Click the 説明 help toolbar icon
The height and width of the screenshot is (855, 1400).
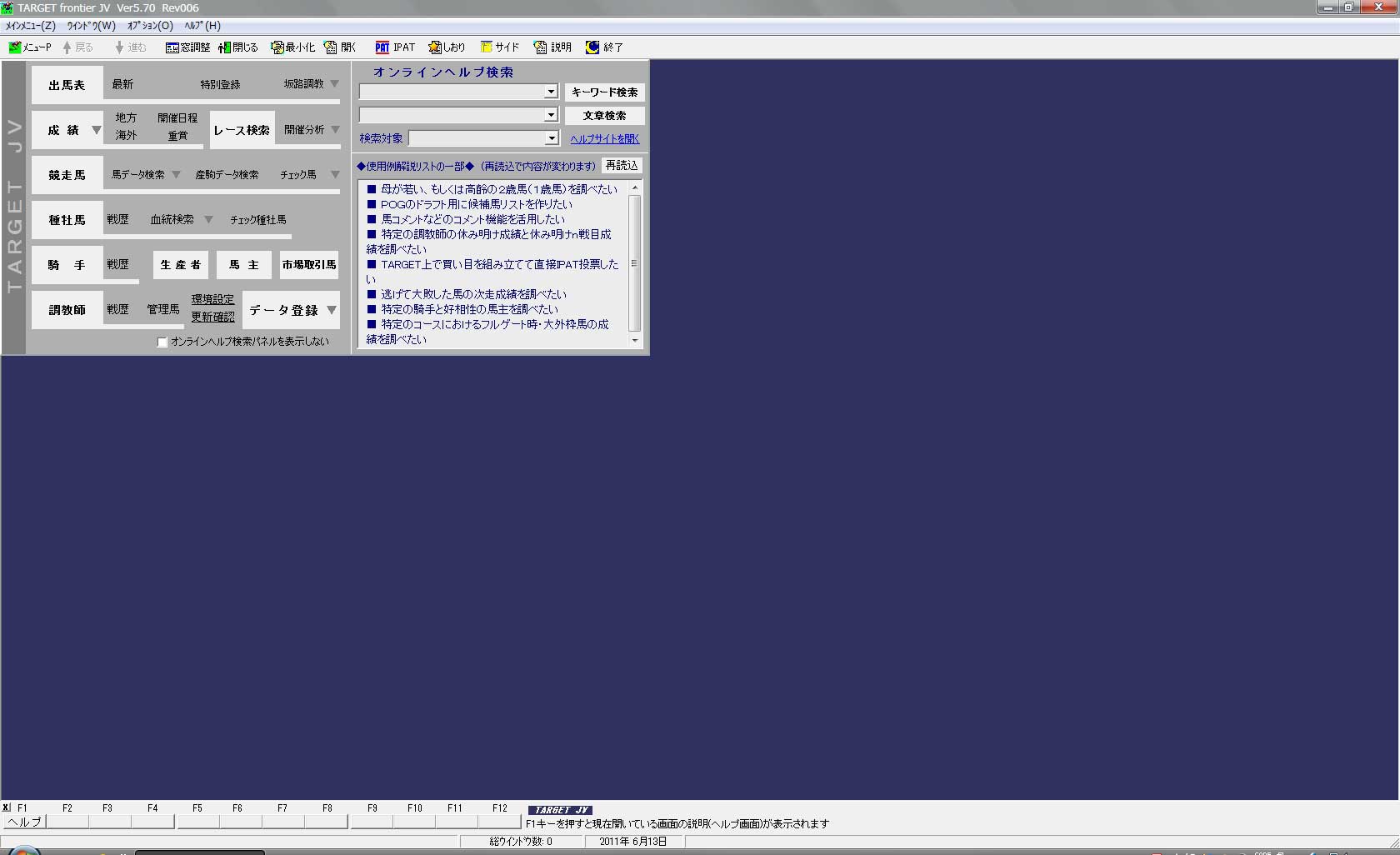[541, 47]
